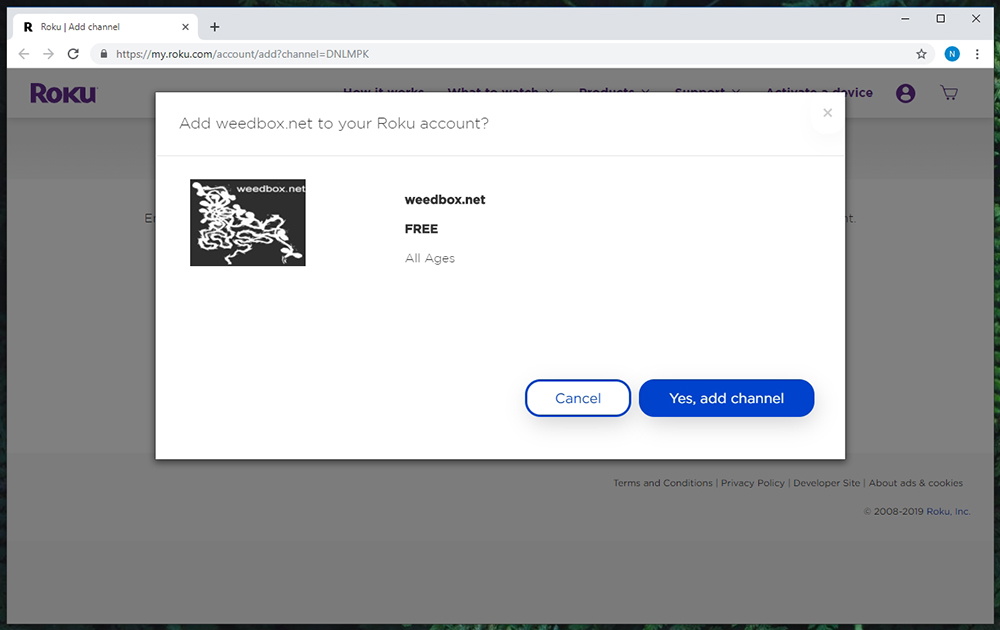Click the Roku, Inc. footer link
The width and height of the screenshot is (1000, 630).
[x=948, y=511]
